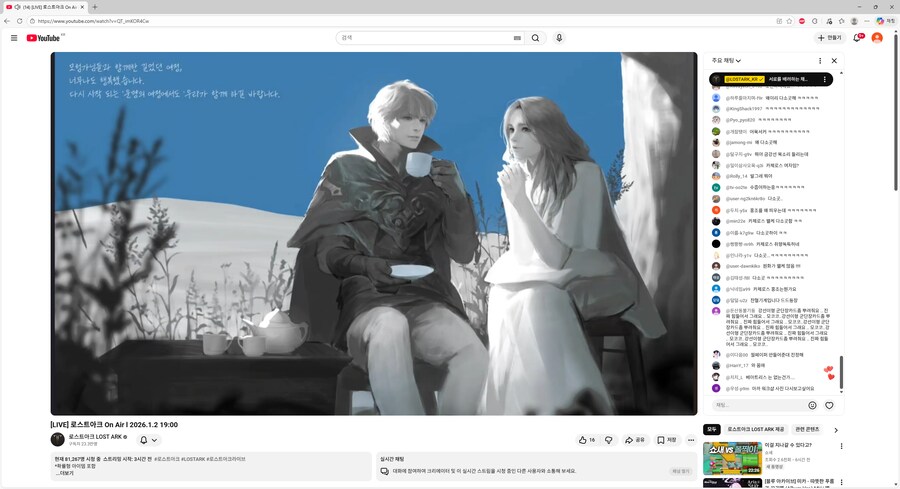Open the browser profile icon in toolbar
The image size is (900, 489).
click(x=854, y=21)
